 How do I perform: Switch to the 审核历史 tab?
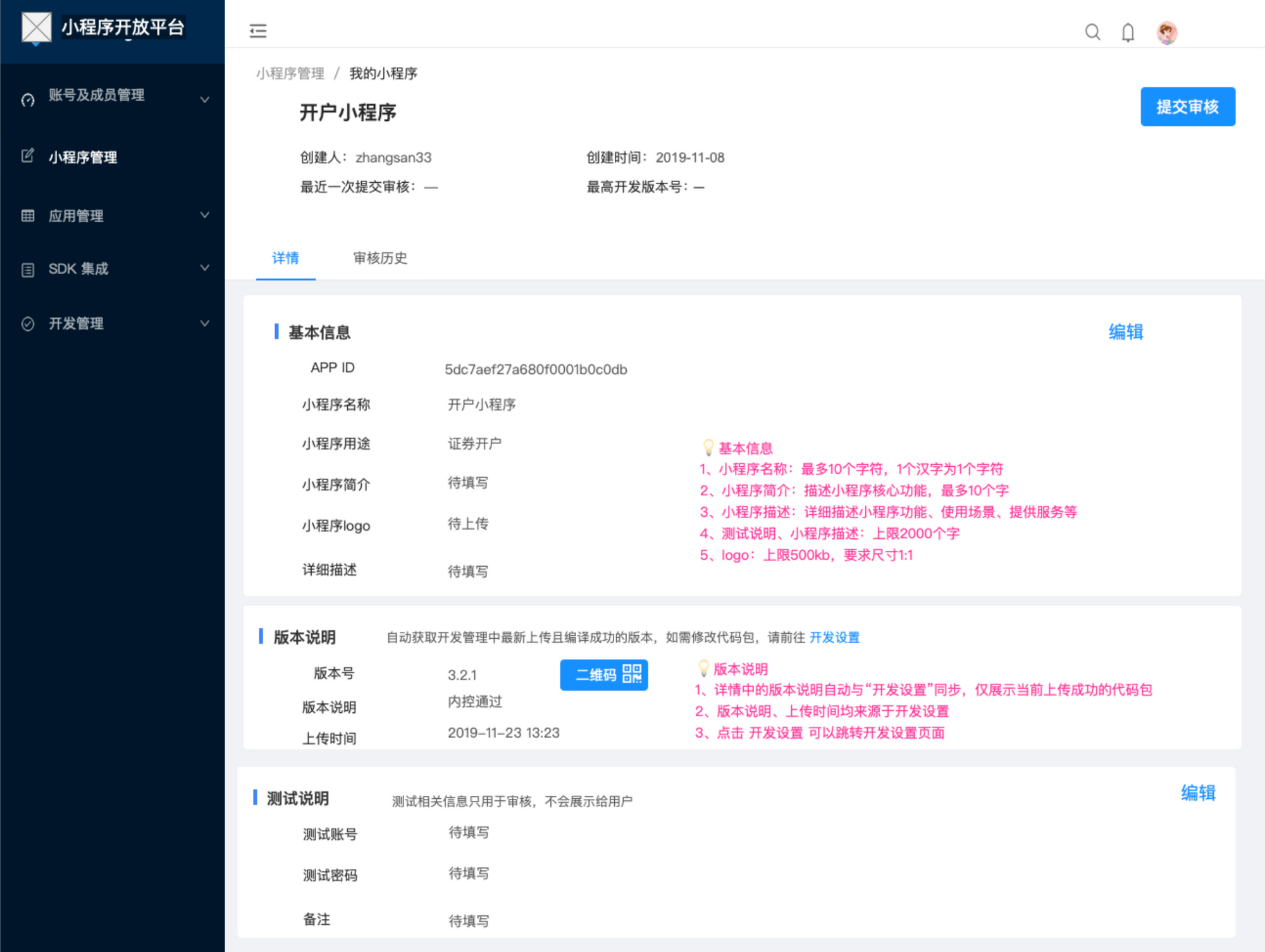point(379,258)
